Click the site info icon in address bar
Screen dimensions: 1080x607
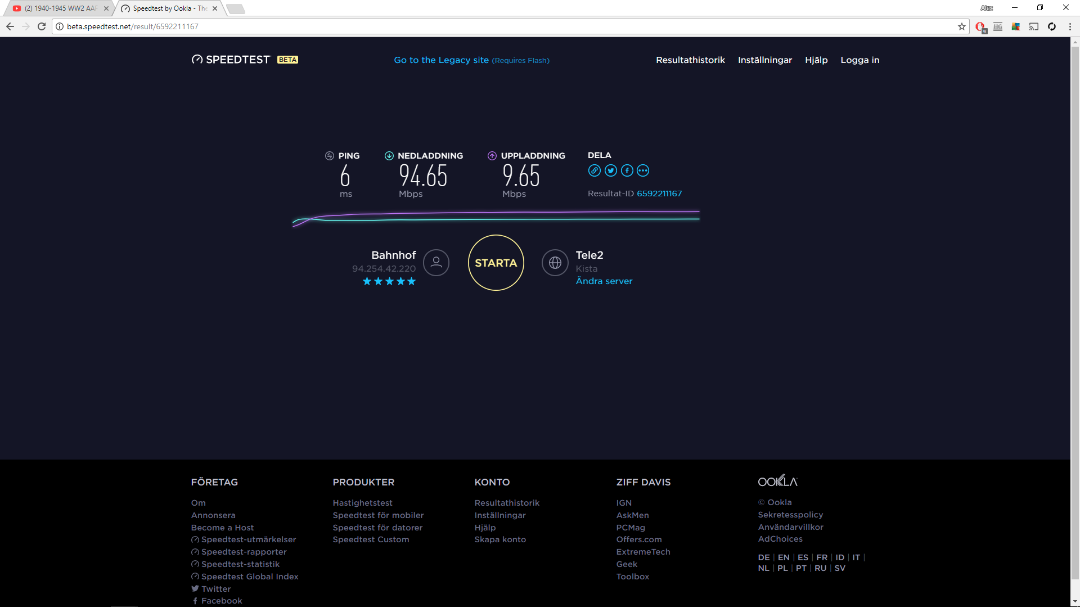point(59,26)
